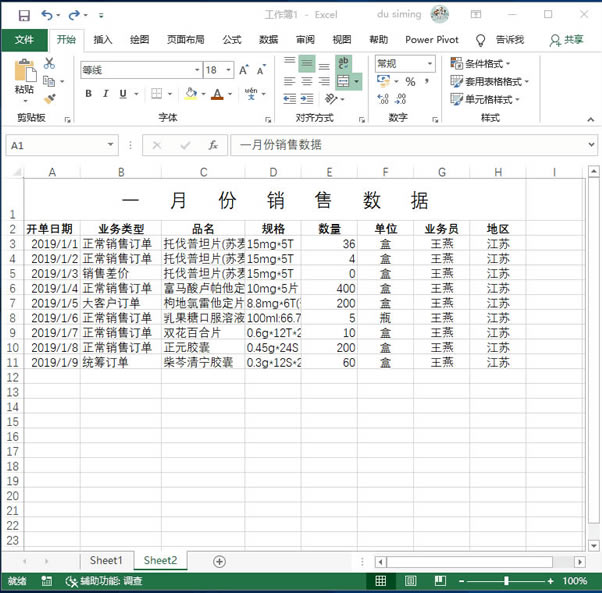Click 共享 Share button
Screen dimensions: 602x593
click(567, 40)
